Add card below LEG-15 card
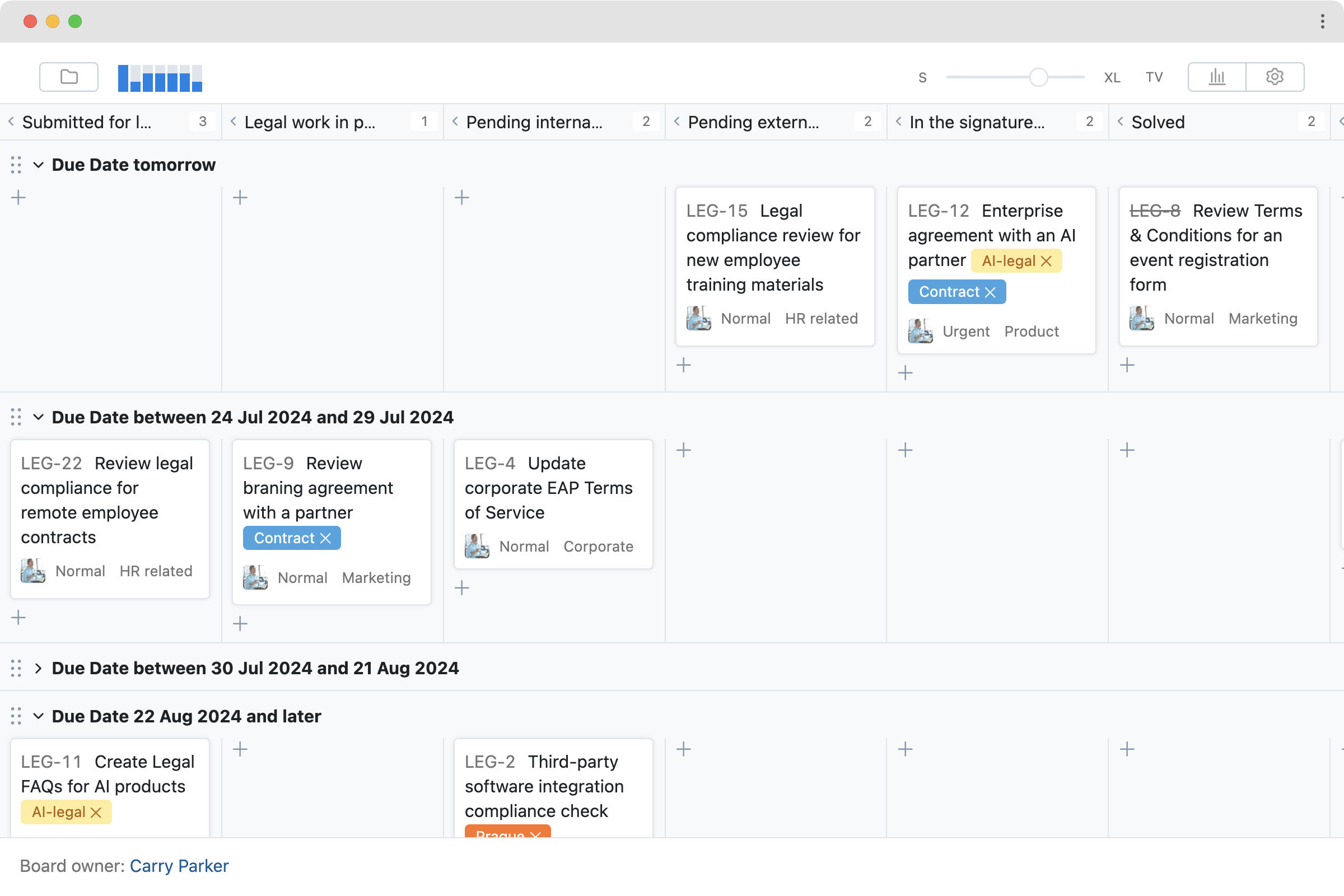The height and width of the screenshot is (896, 1344). [683, 365]
